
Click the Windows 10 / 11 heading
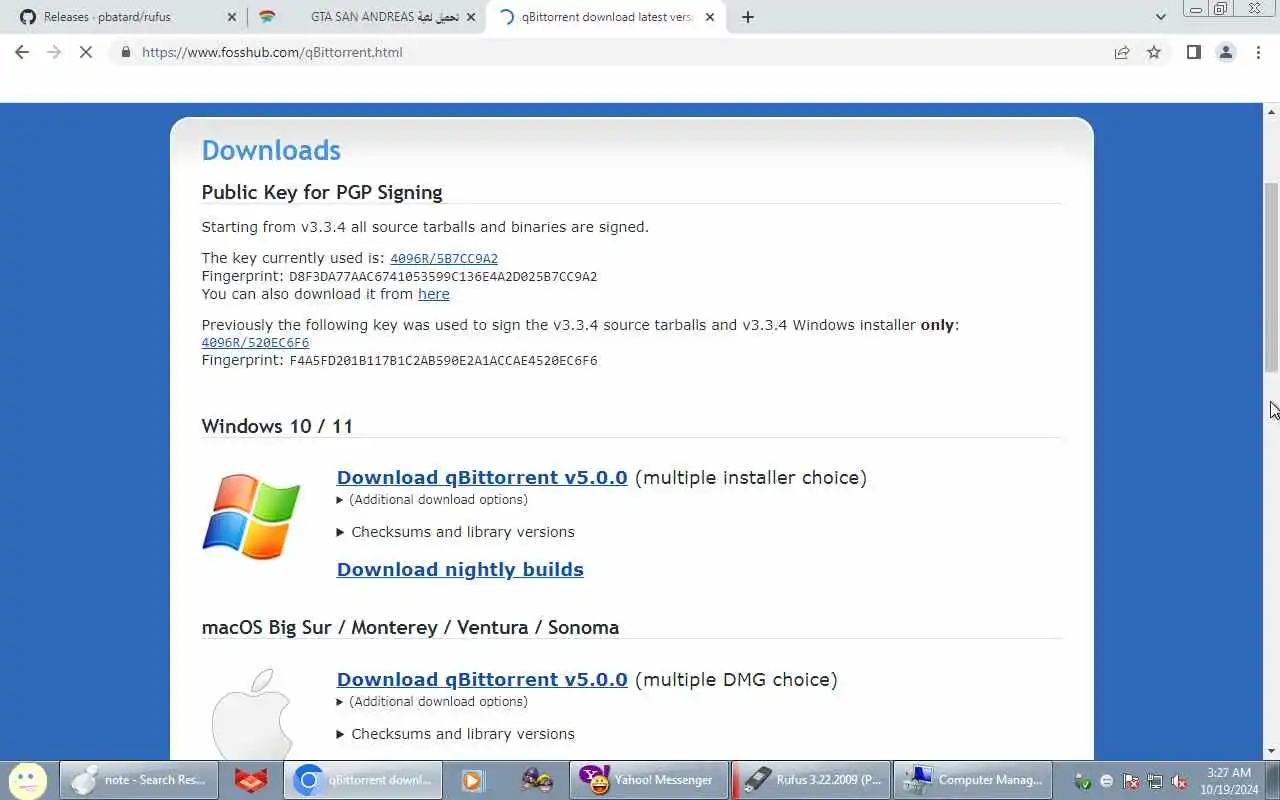tap(277, 426)
